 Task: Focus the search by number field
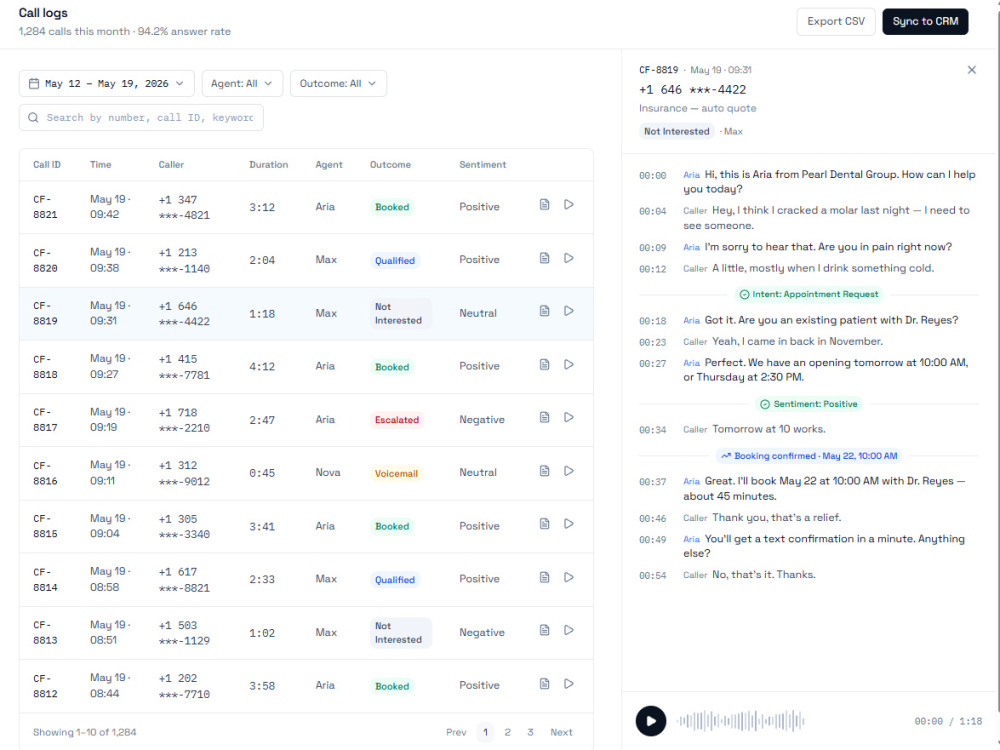click(x=141, y=117)
